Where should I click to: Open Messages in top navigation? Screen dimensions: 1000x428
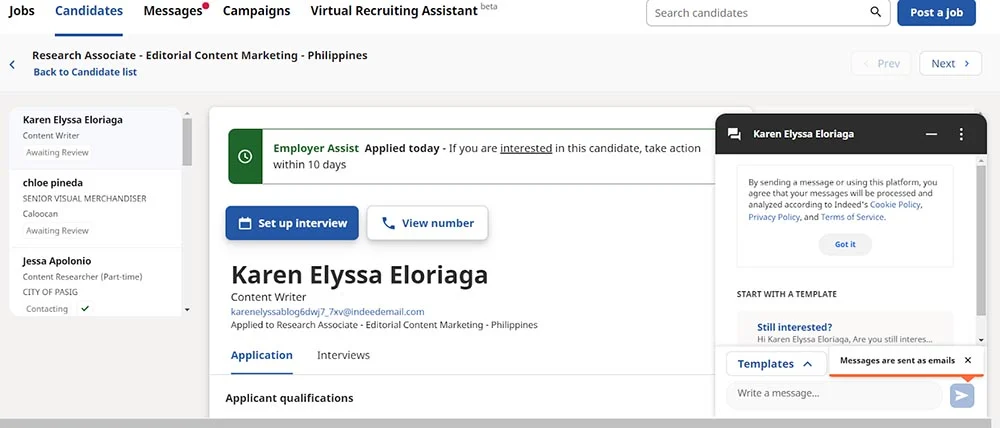coord(173,11)
